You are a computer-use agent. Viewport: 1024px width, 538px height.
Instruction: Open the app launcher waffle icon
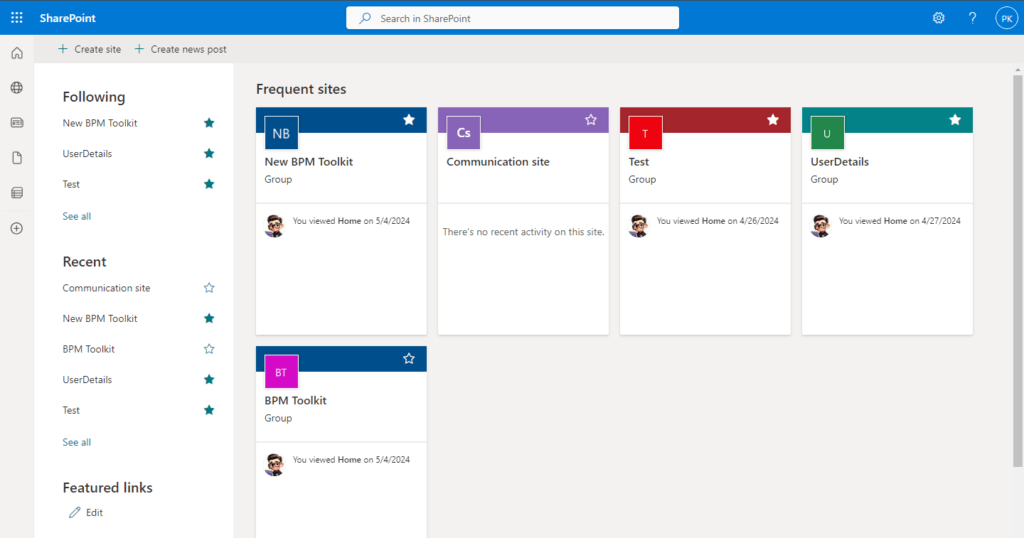tap(17, 18)
